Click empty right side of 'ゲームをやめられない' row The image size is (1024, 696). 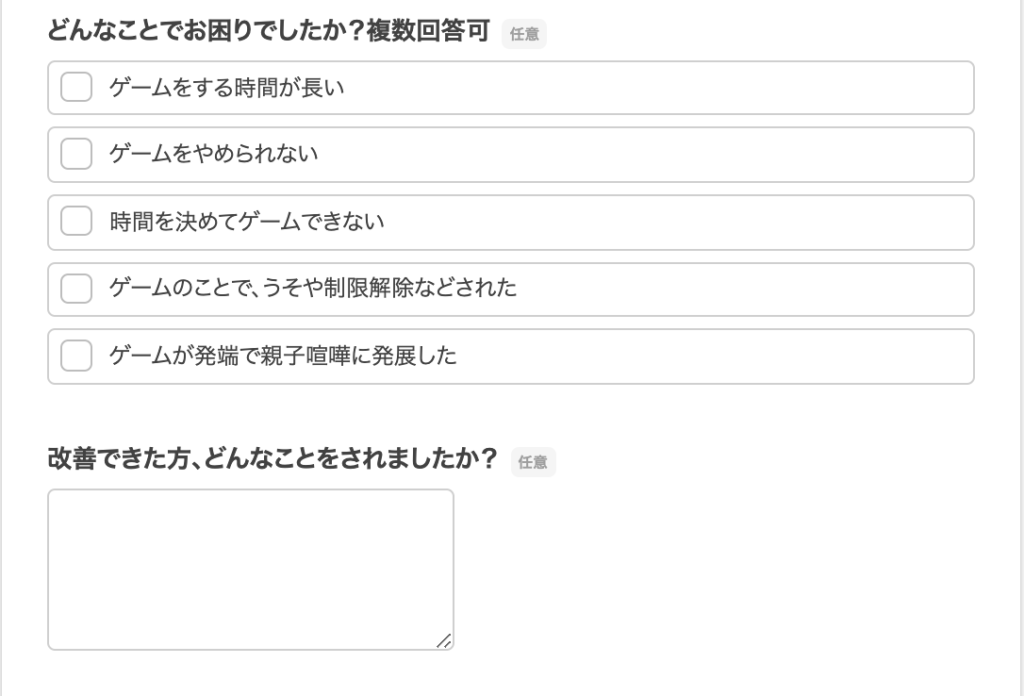[718, 155]
